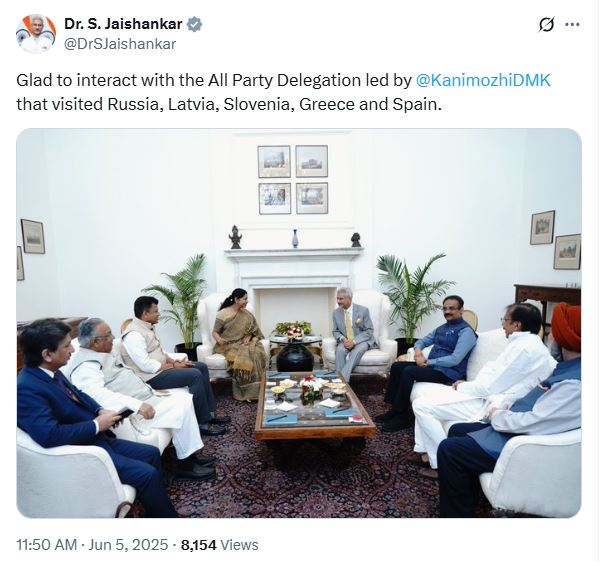
Task: Click the Jun 5, 2025 date
Action: tap(128, 545)
